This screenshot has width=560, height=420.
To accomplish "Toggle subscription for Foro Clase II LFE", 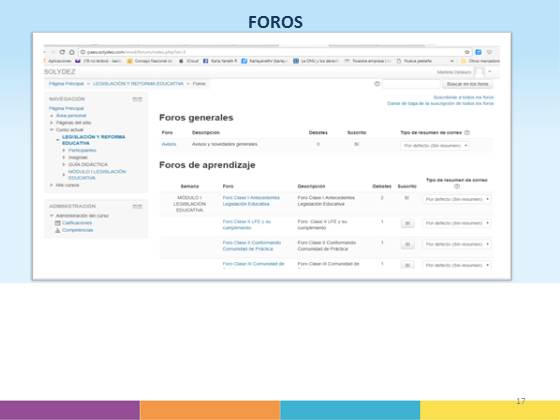I will pos(408,224).
